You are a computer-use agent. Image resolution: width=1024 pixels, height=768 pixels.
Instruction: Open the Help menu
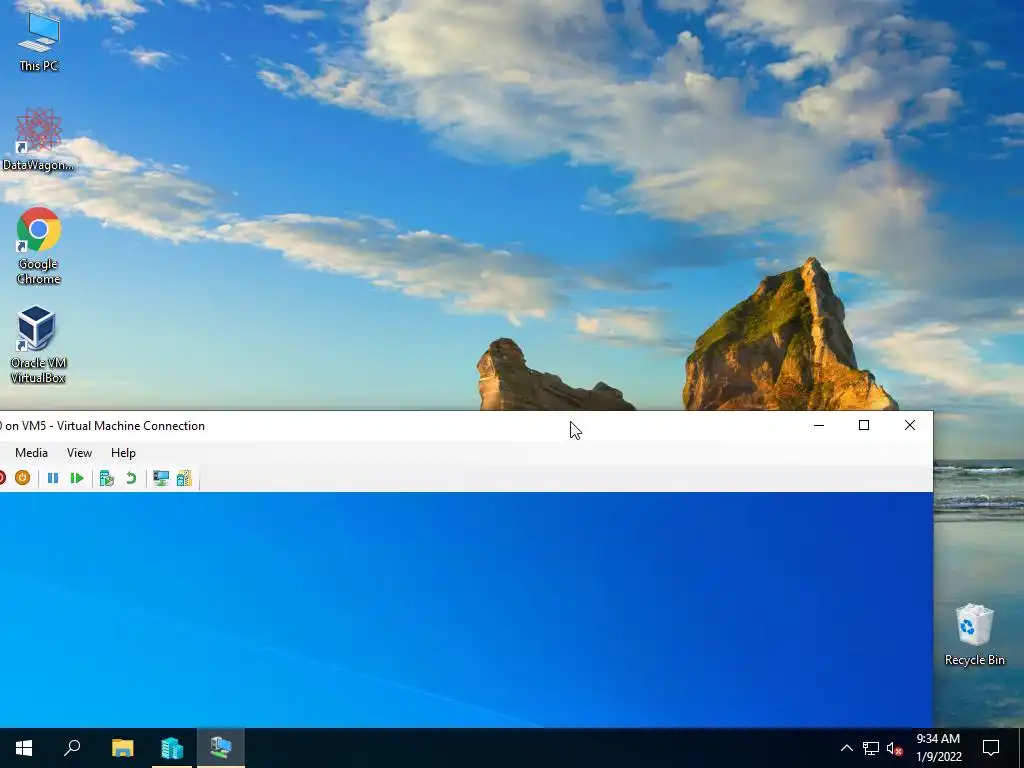click(123, 453)
